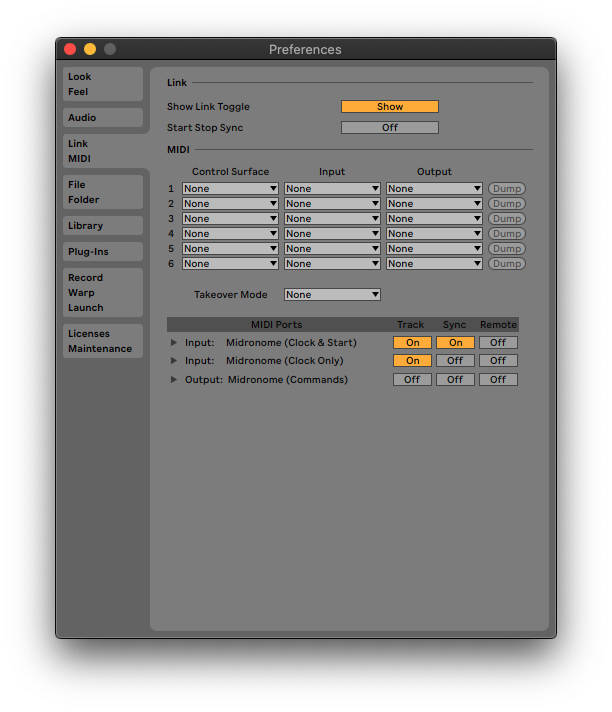Expand the Midronome (Commands) output port
The image size is (612, 712).
click(174, 380)
